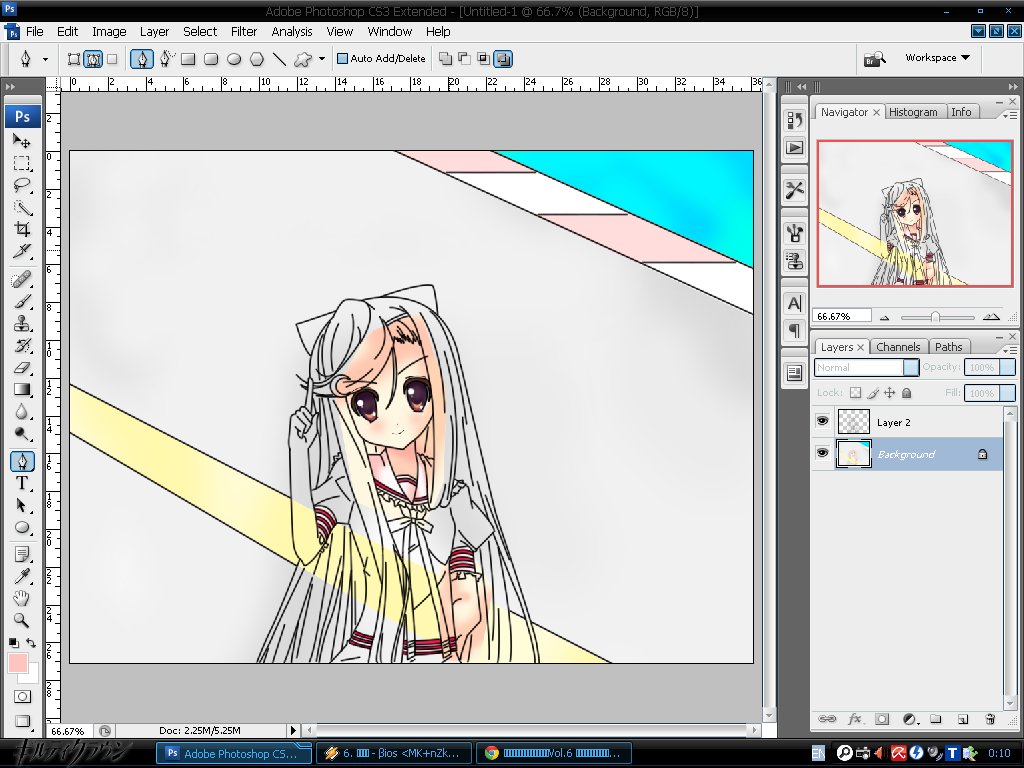Screen dimensions: 1024x768
Task: Open the Opacity dropdown arrow
Action: 1008,367
